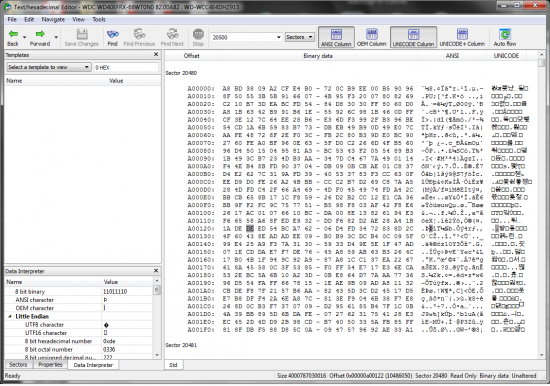Open the Select a template to view dropdown

(x=49, y=67)
